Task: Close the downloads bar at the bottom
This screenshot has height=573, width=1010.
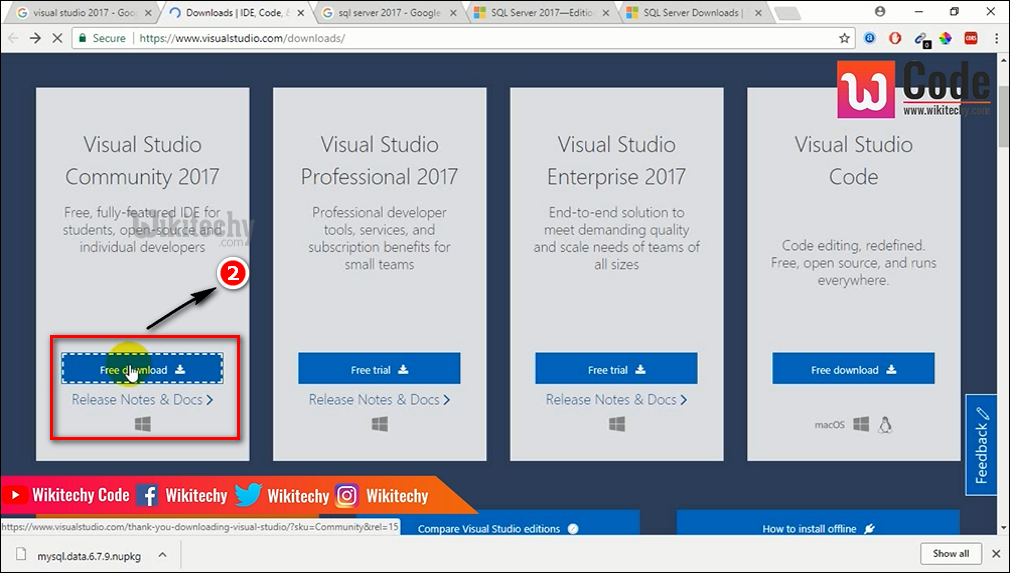Action: click(x=995, y=553)
